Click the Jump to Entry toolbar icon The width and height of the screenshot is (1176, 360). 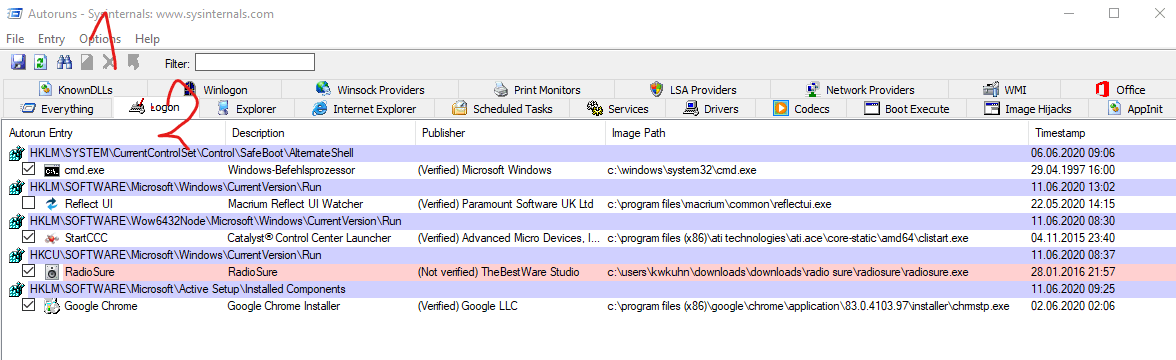87,62
